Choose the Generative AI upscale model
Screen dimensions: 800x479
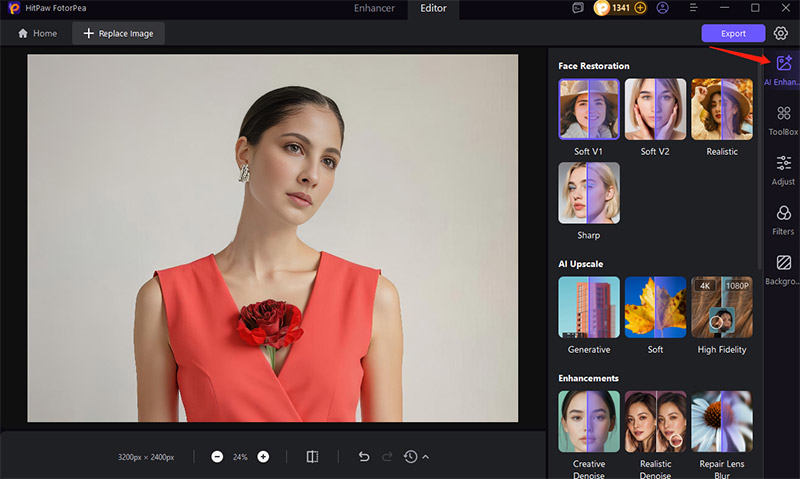pyautogui.click(x=589, y=307)
